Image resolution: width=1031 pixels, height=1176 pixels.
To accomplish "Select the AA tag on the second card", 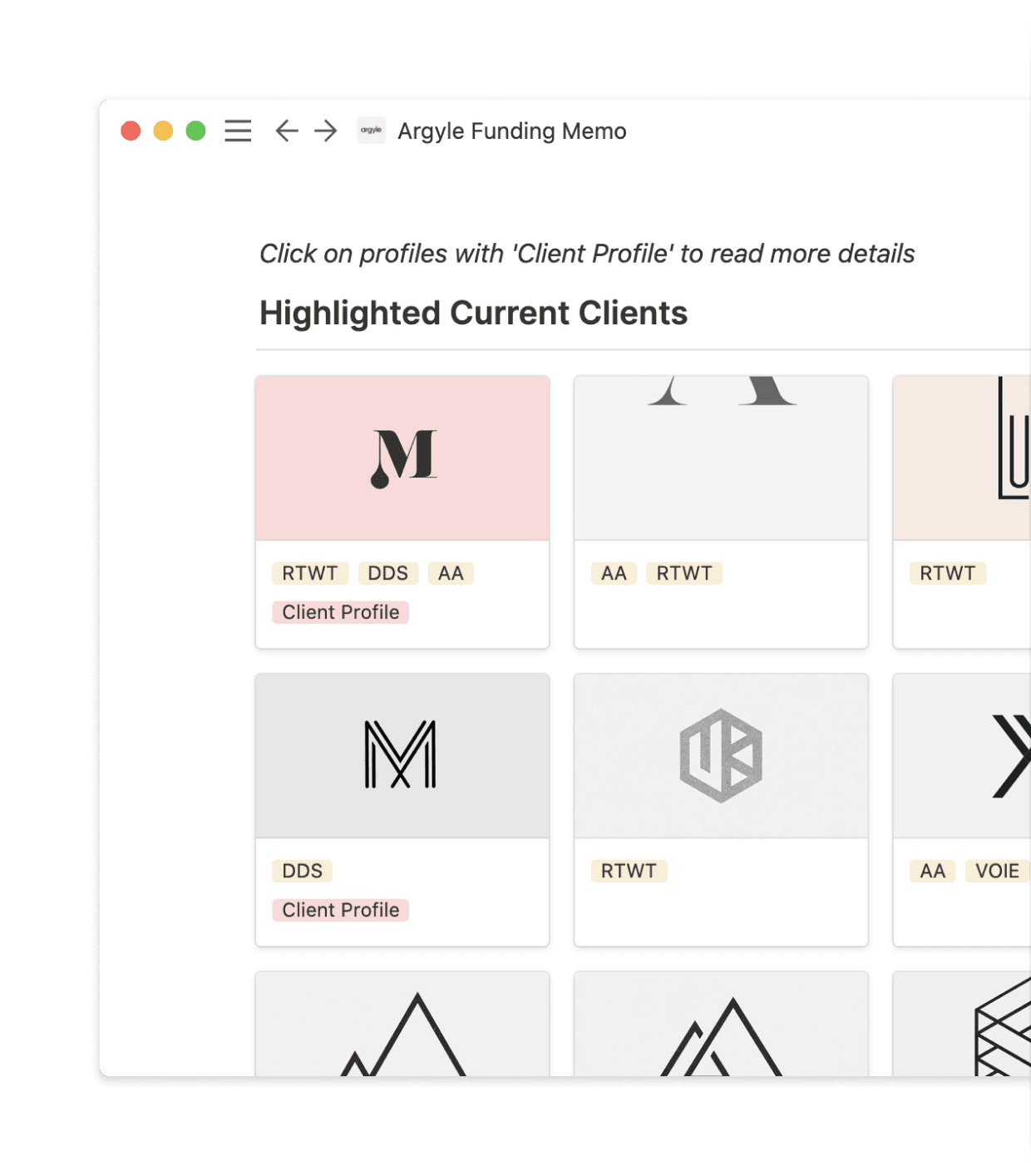I will point(613,573).
